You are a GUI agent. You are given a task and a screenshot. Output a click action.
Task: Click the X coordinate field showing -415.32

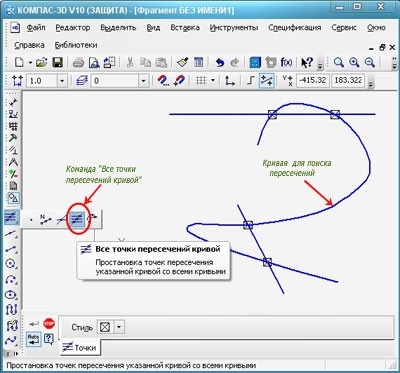tap(313, 81)
